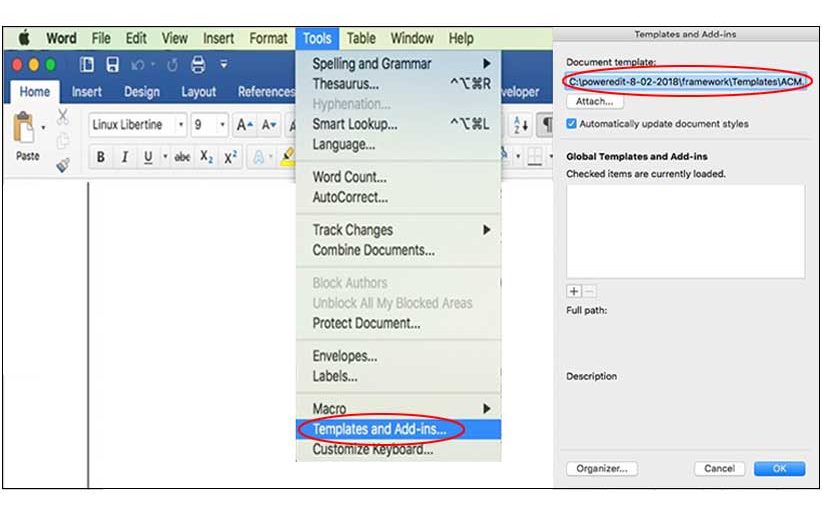This screenshot has height=514, width=822.
Task: Switch to References ribbon tab
Action: [266, 92]
